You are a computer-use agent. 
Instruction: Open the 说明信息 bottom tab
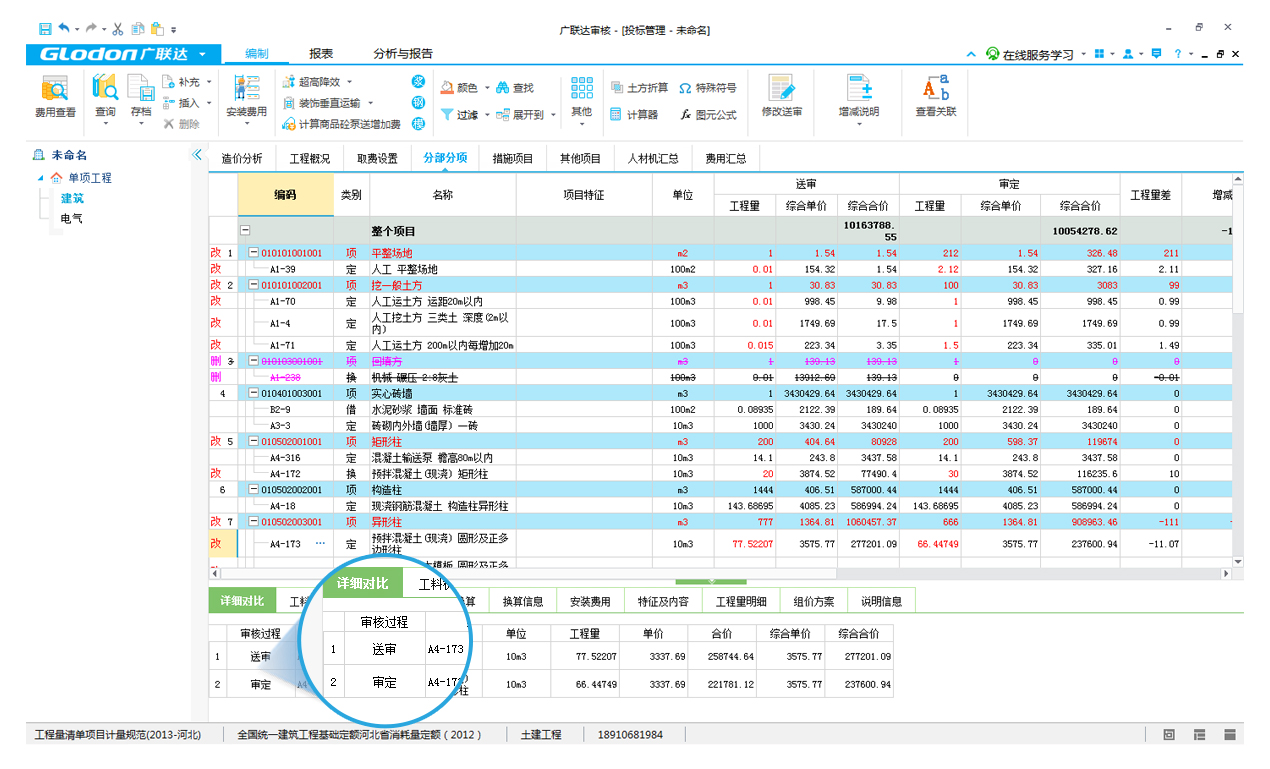pyautogui.click(x=881, y=601)
